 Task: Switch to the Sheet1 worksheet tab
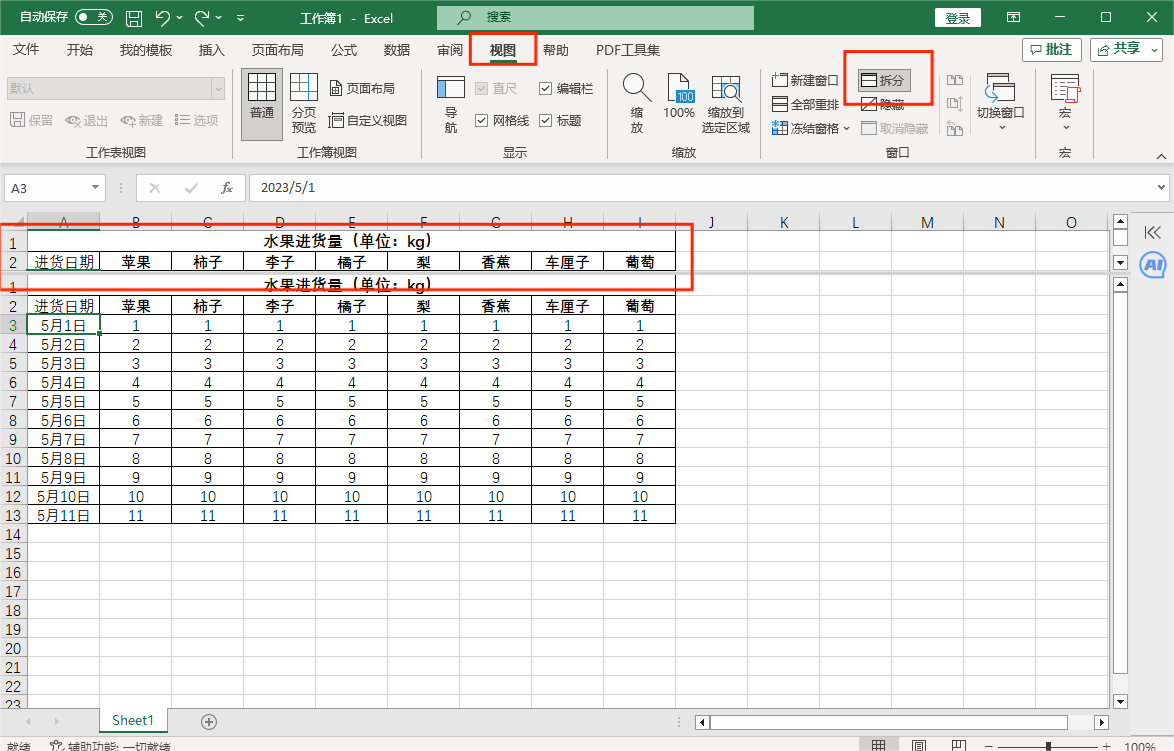pyautogui.click(x=133, y=720)
